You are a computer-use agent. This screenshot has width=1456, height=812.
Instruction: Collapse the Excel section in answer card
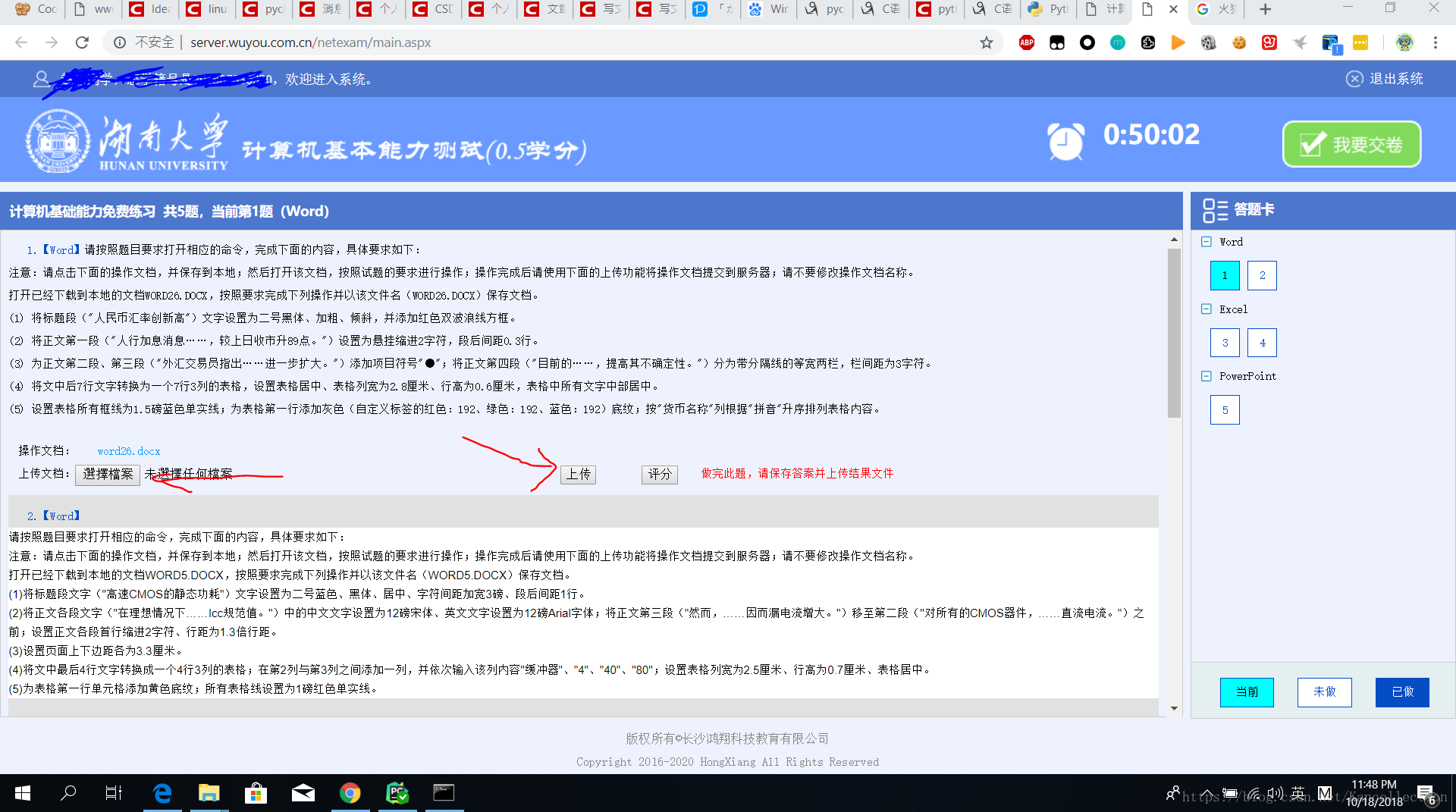click(x=1207, y=309)
